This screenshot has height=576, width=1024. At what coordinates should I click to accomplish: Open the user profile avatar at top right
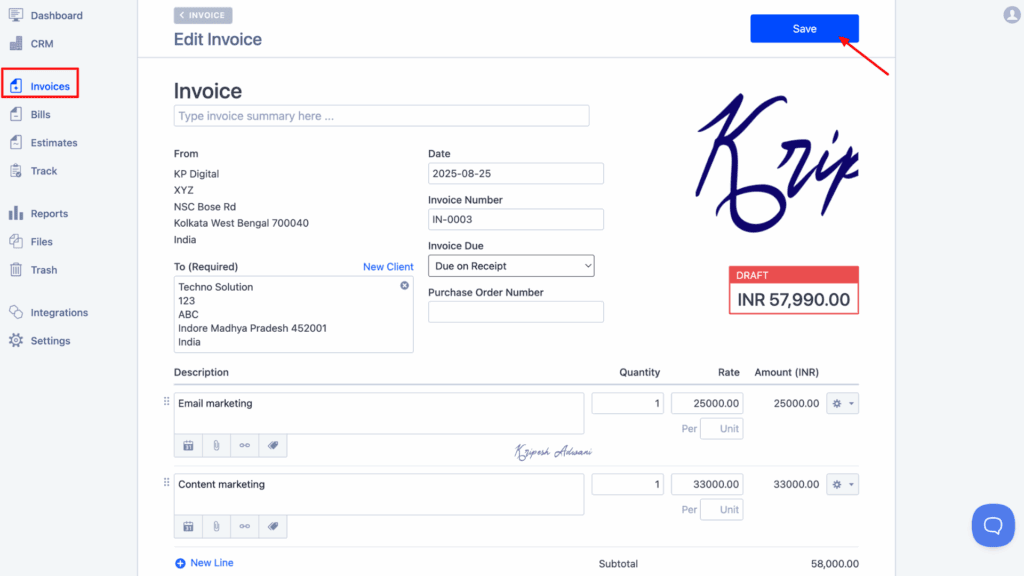point(1009,14)
